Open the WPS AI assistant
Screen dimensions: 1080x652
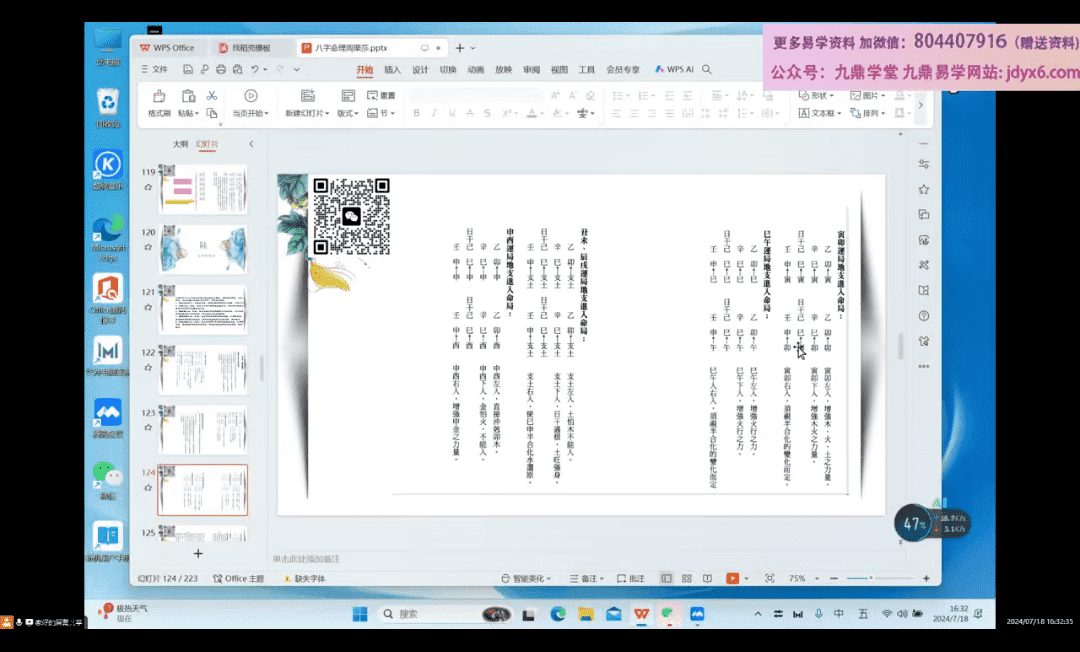tap(675, 70)
